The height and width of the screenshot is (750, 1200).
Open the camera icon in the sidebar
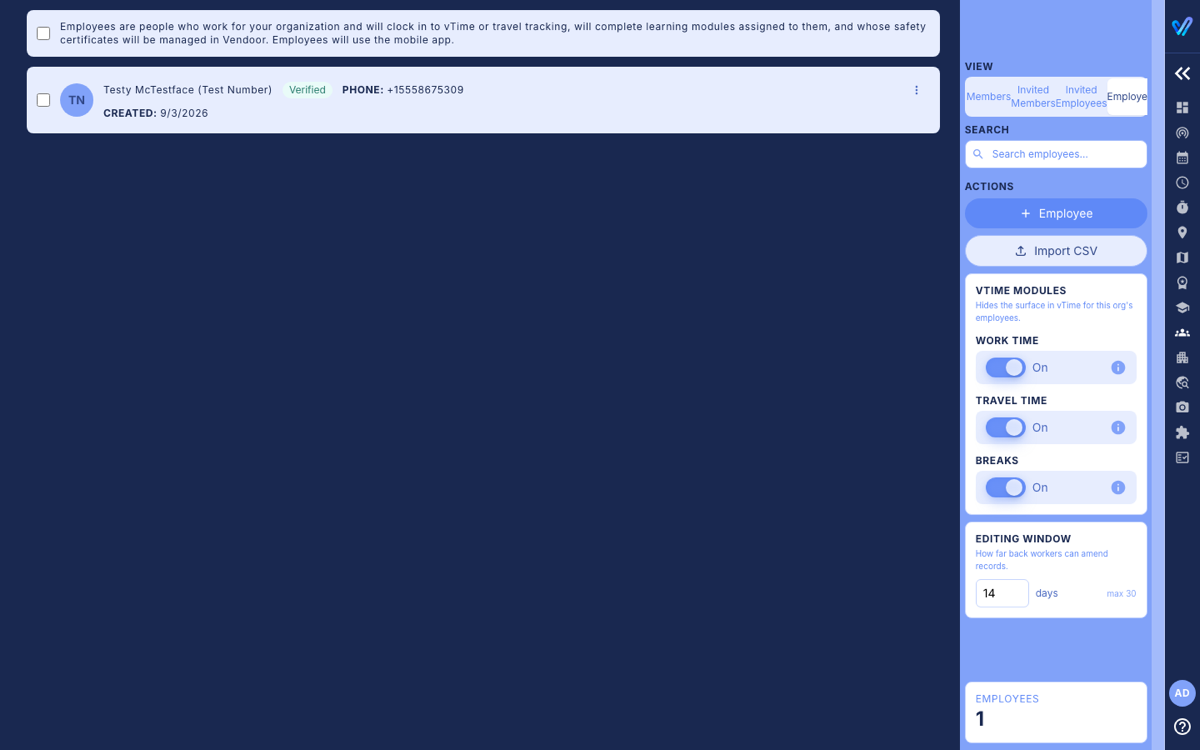[1182, 407]
